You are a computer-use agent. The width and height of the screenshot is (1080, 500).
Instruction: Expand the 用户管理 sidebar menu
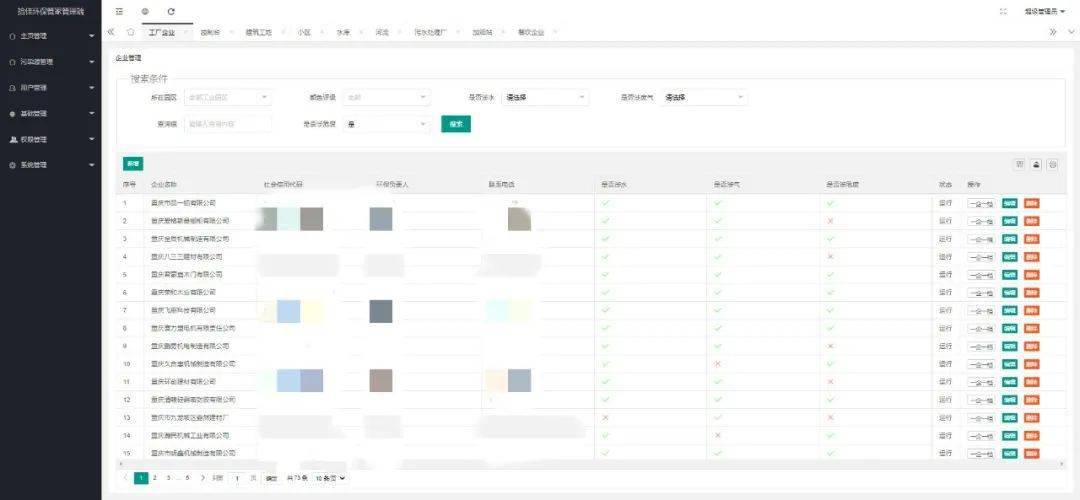pyautogui.click(x=50, y=88)
